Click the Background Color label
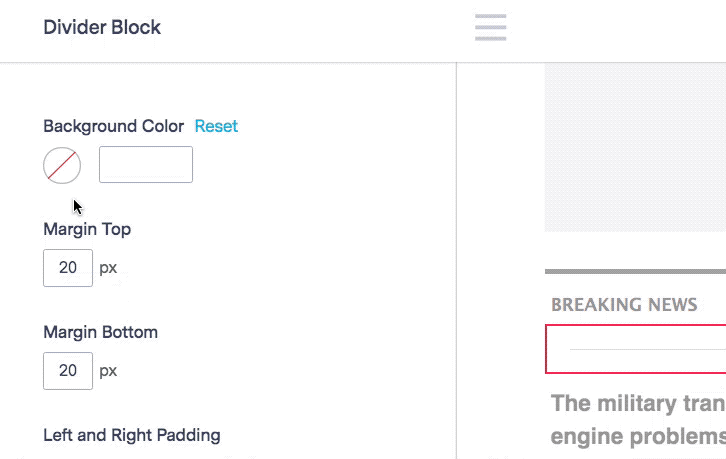 [x=113, y=126]
